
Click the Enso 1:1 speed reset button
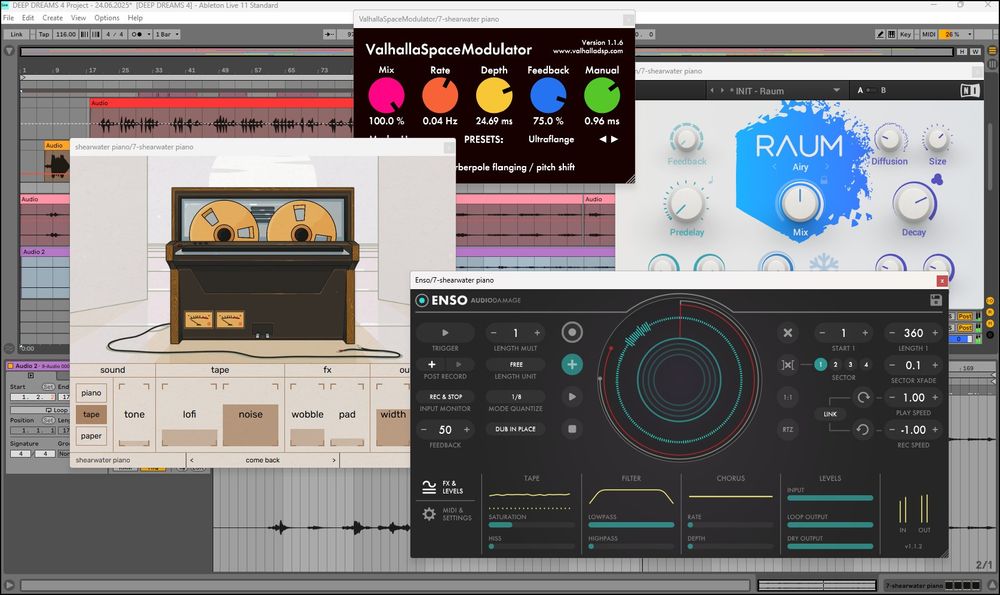[x=788, y=397]
